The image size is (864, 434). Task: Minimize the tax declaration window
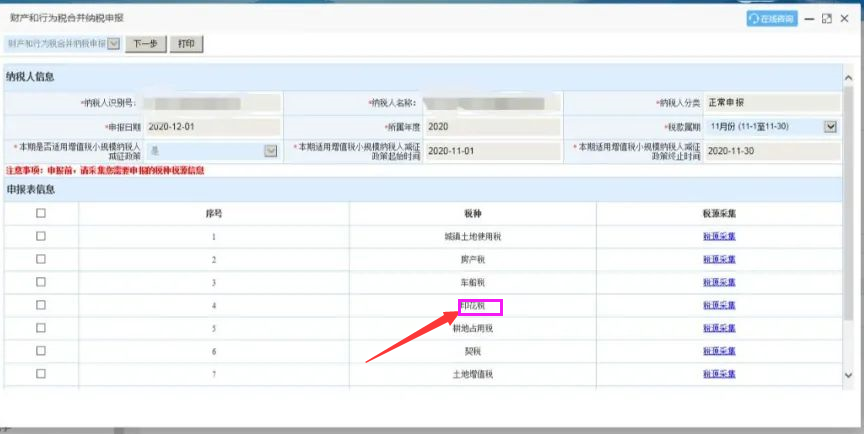(810, 19)
